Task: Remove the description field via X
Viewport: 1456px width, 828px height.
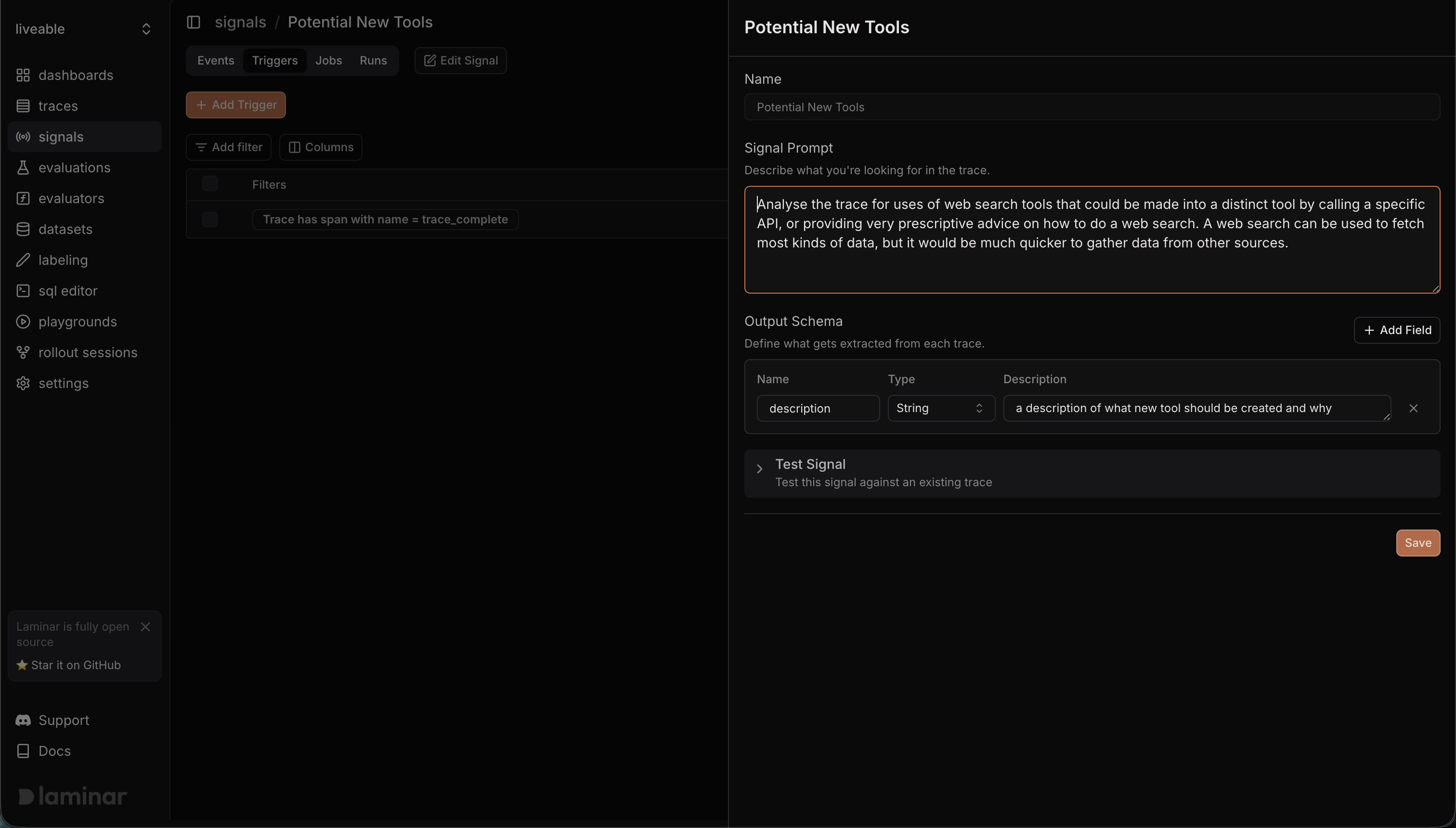Action: (1413, 408)
